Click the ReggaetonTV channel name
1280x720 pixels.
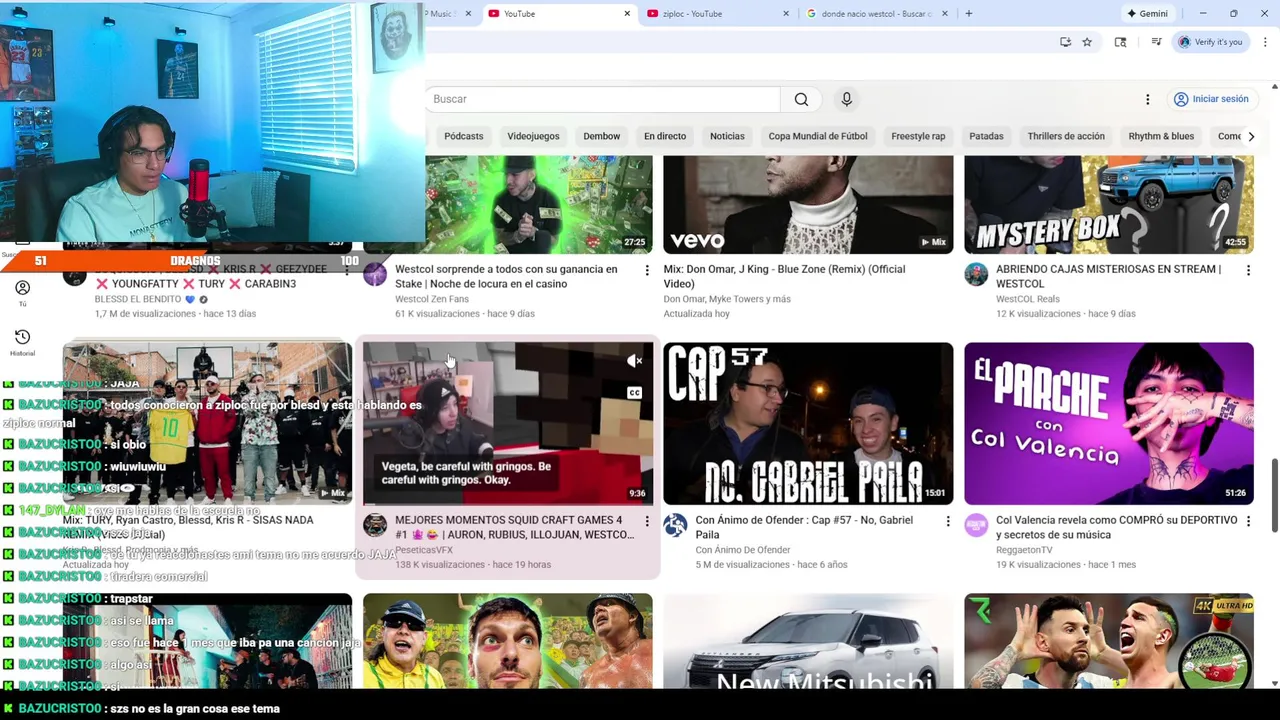point(1024,550)
